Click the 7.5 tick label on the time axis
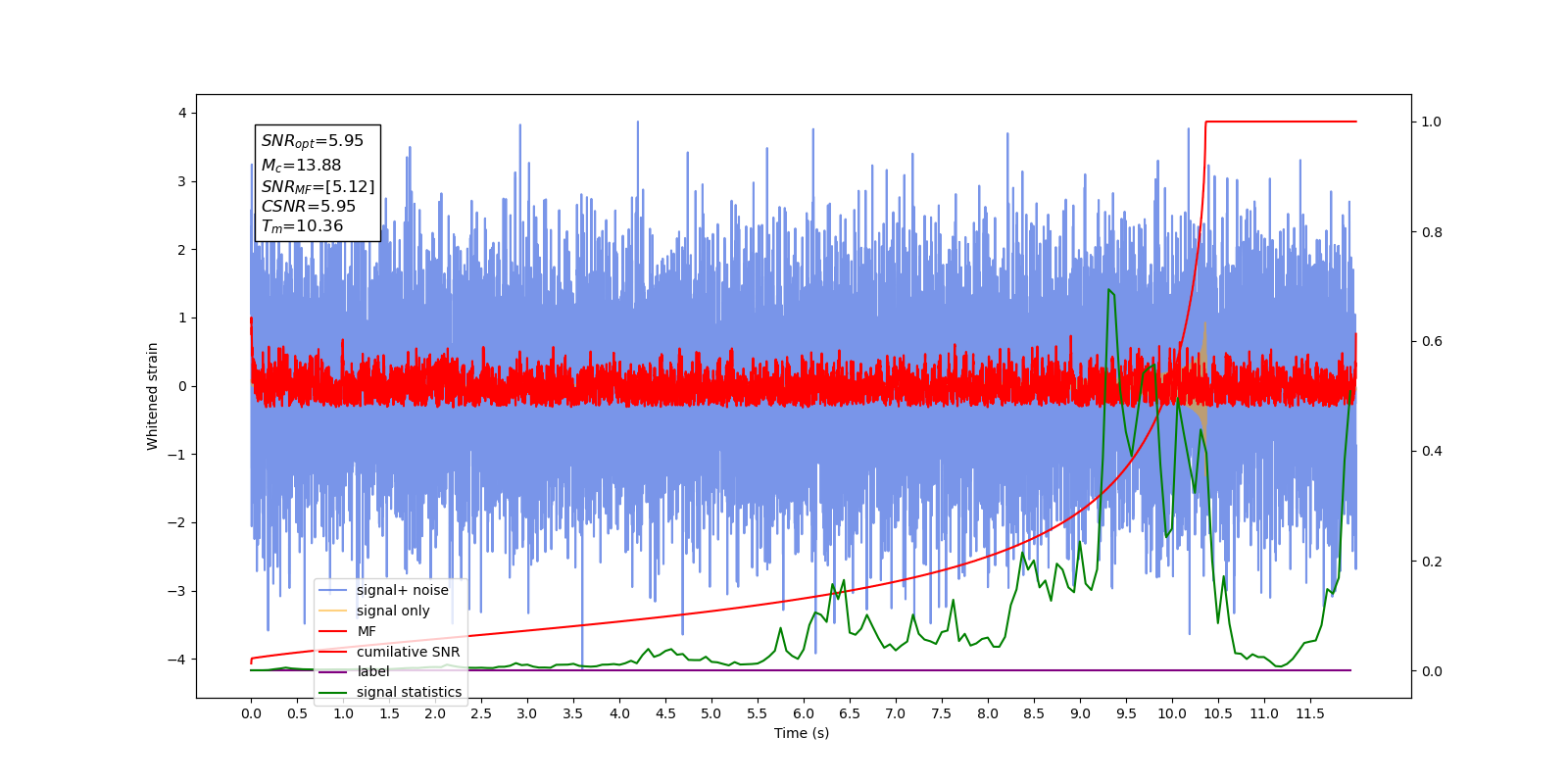 tap(942, 713)
